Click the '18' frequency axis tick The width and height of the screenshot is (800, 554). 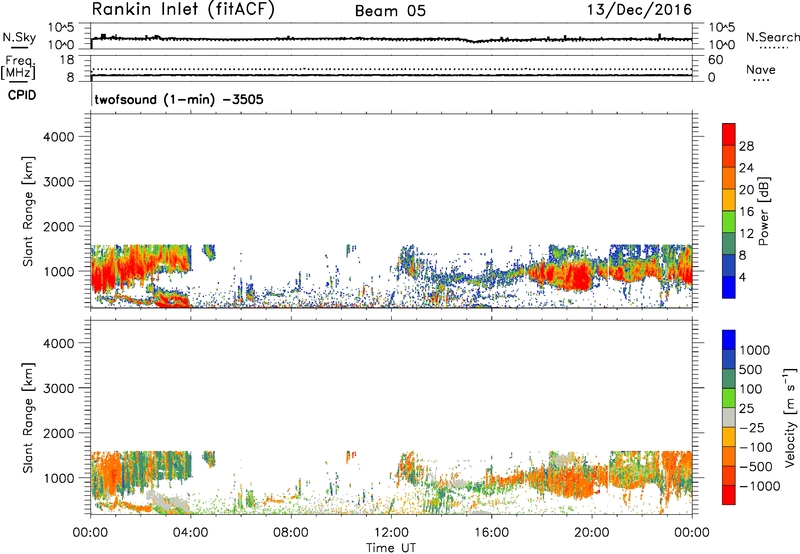[x=67, y=60]
